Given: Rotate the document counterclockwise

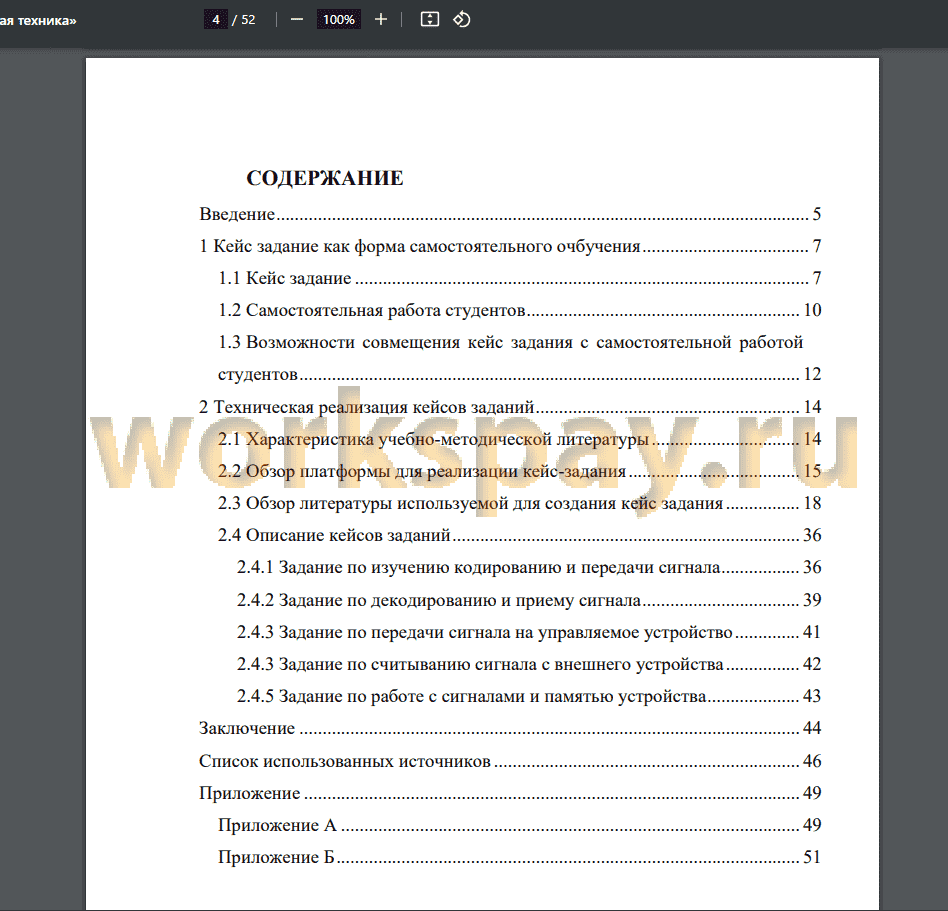Looking at the screenshot, I should click(462, 20).
